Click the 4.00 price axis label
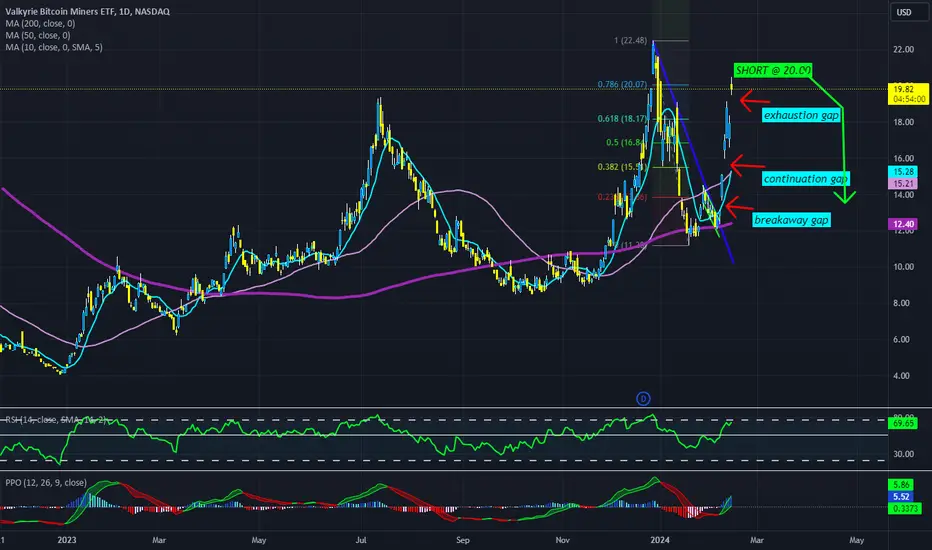Screen dimensions: 932x550 point(902,376)
